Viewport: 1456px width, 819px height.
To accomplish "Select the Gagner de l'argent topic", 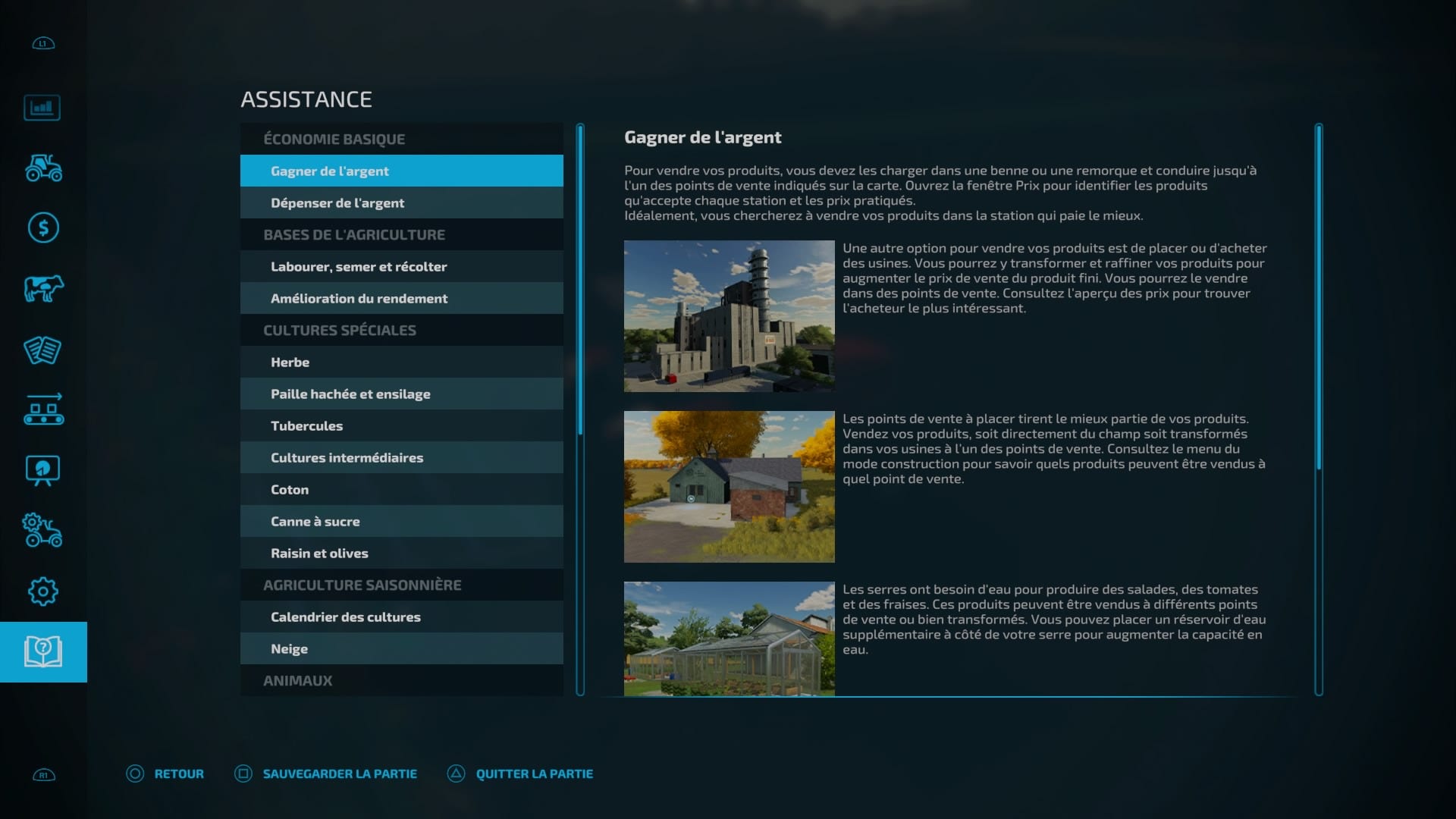I will click(402, 171).
